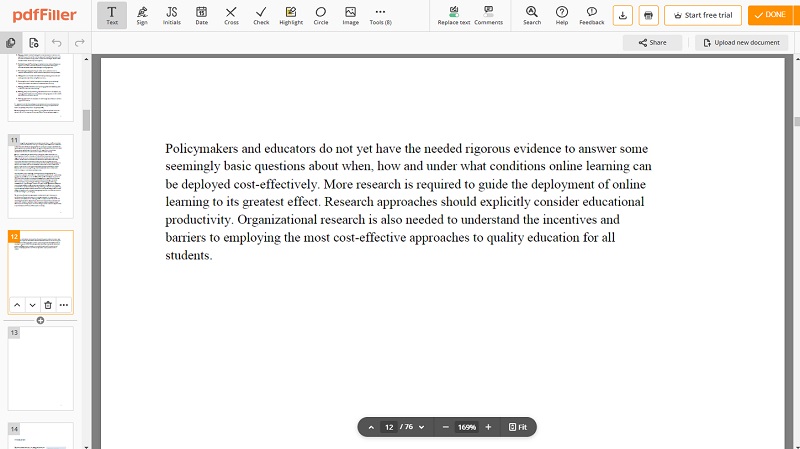Click the Share button
The width and height of the screenshot is (800, 449).
click(x=652, y=42)
